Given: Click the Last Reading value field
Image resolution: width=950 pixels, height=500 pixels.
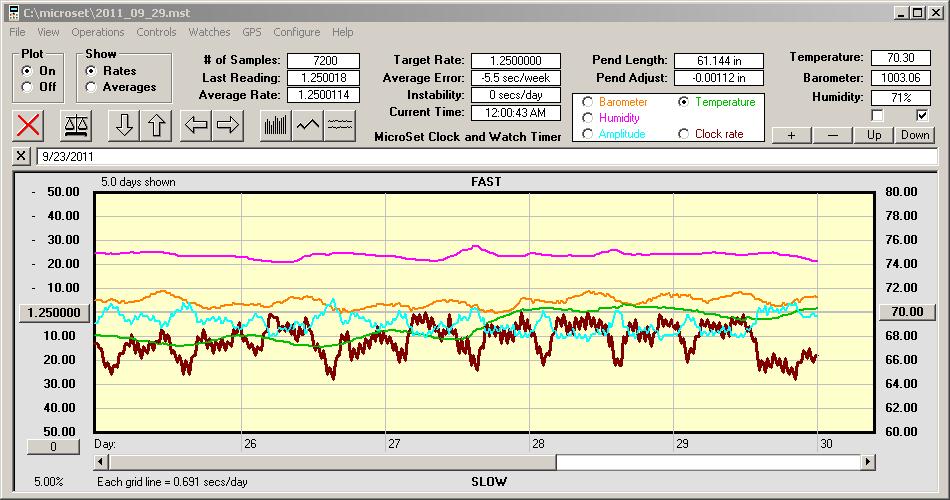Looking at the screenshot, I should point(324,78).
